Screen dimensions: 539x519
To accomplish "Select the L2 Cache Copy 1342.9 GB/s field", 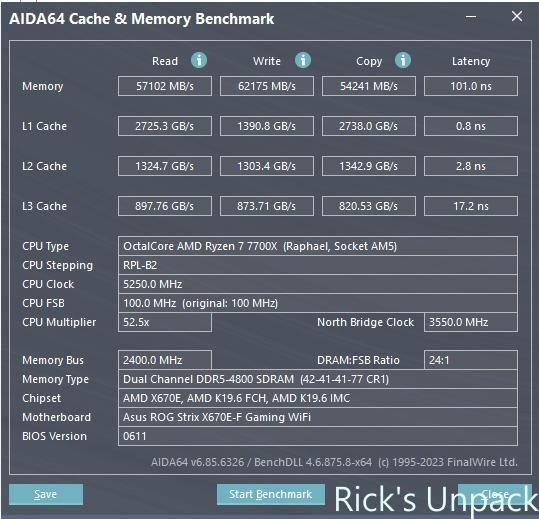I will click(x=368, y=166).
